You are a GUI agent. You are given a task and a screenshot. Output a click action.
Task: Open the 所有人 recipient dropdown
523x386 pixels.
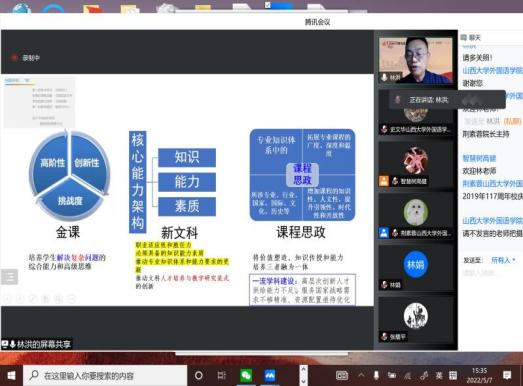coord(503,260)
